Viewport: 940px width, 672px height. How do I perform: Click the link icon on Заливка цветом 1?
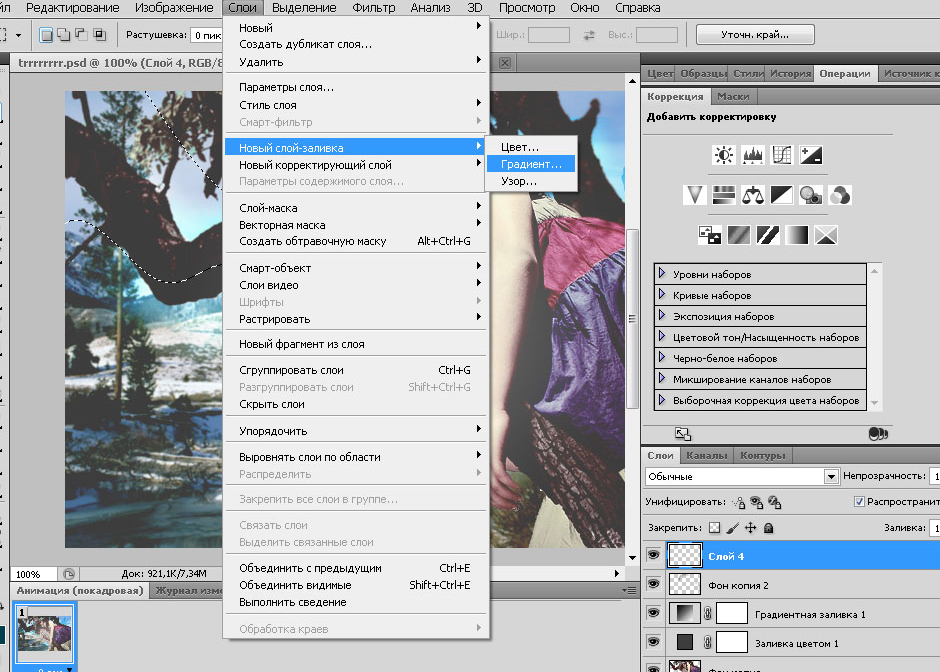[x=707, y=643]
